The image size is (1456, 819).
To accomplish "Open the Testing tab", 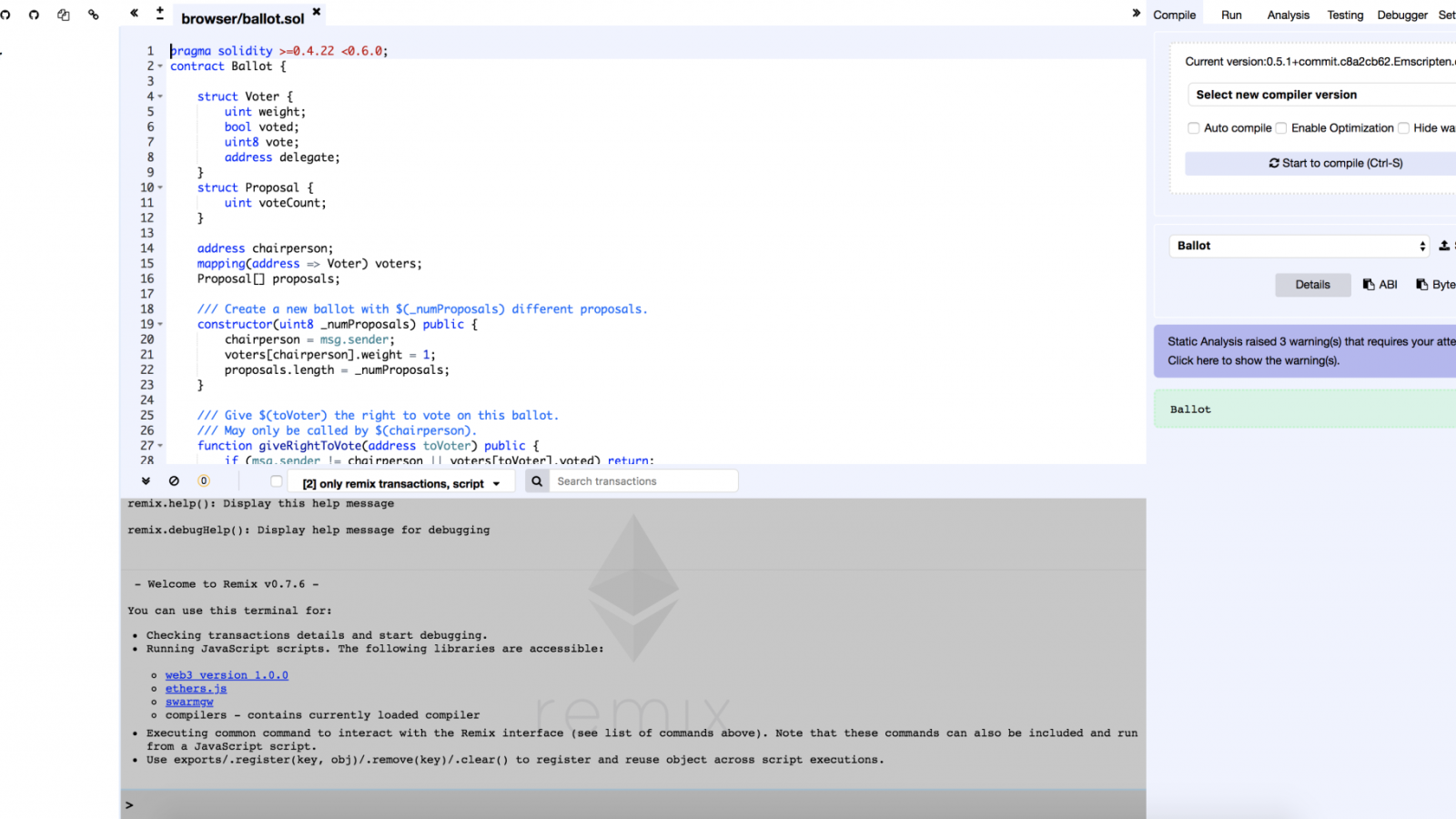I will click(1345, 15).
